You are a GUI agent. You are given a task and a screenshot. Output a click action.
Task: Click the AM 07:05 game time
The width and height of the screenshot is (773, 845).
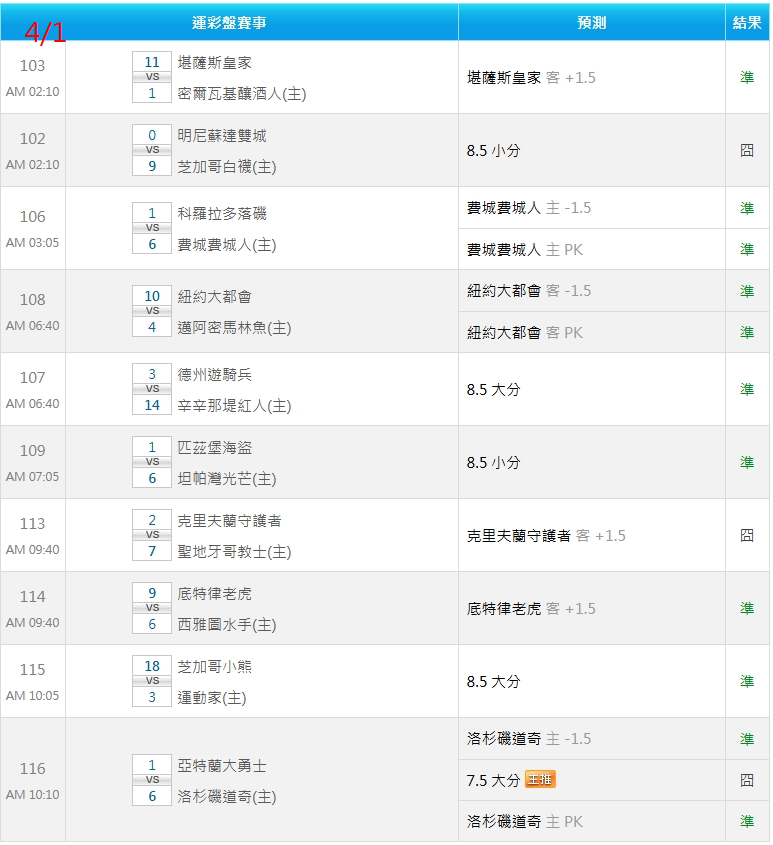pyautogui.click(x=32, y=477)
